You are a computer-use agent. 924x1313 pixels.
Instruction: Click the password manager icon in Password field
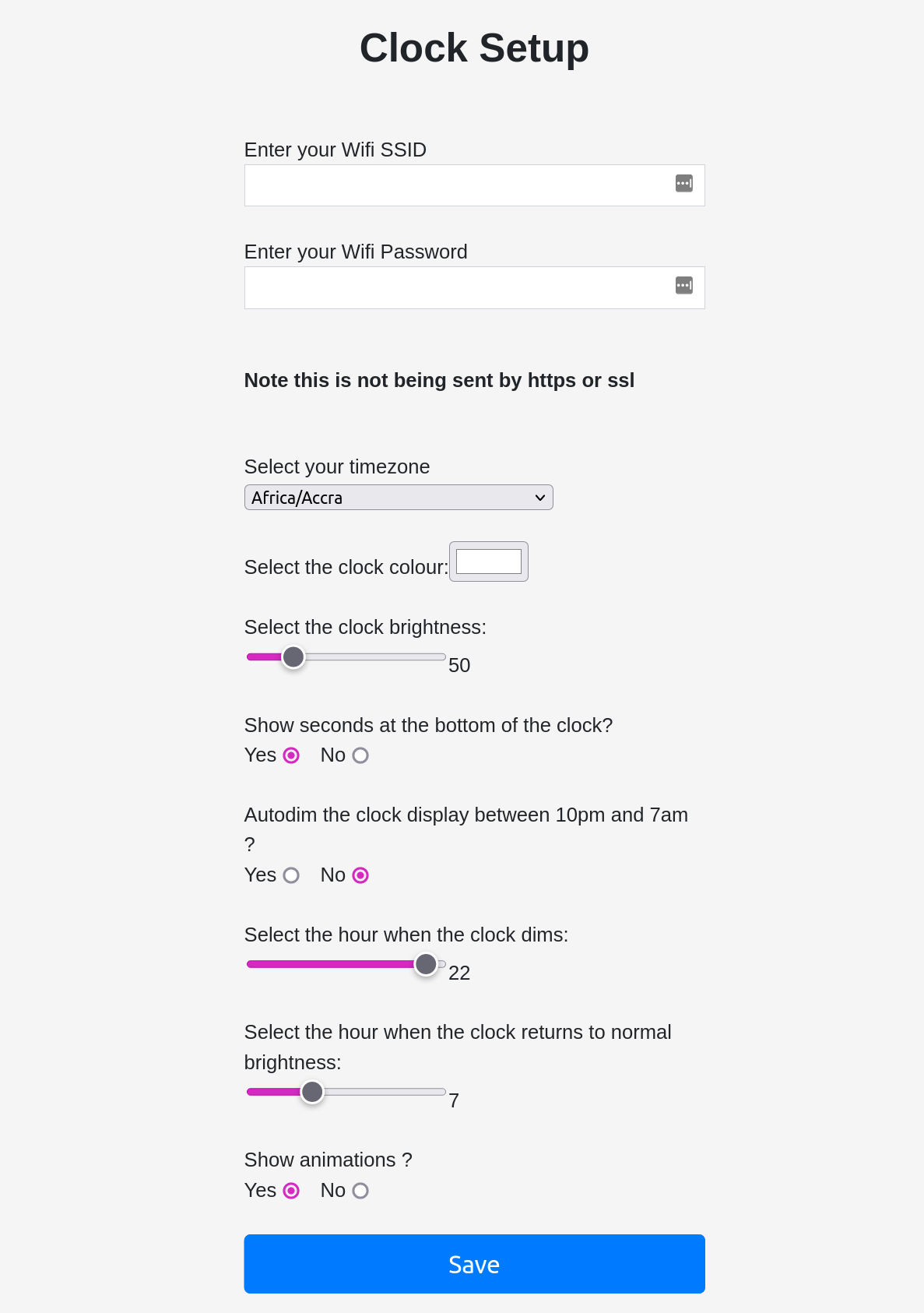(x=683, y=286)
